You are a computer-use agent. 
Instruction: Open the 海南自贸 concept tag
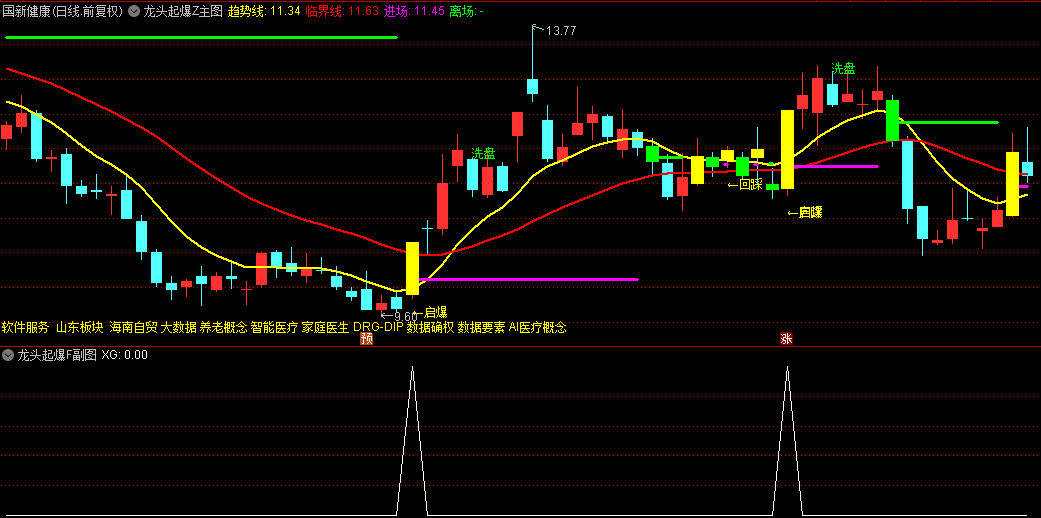(x=133, y=327)
